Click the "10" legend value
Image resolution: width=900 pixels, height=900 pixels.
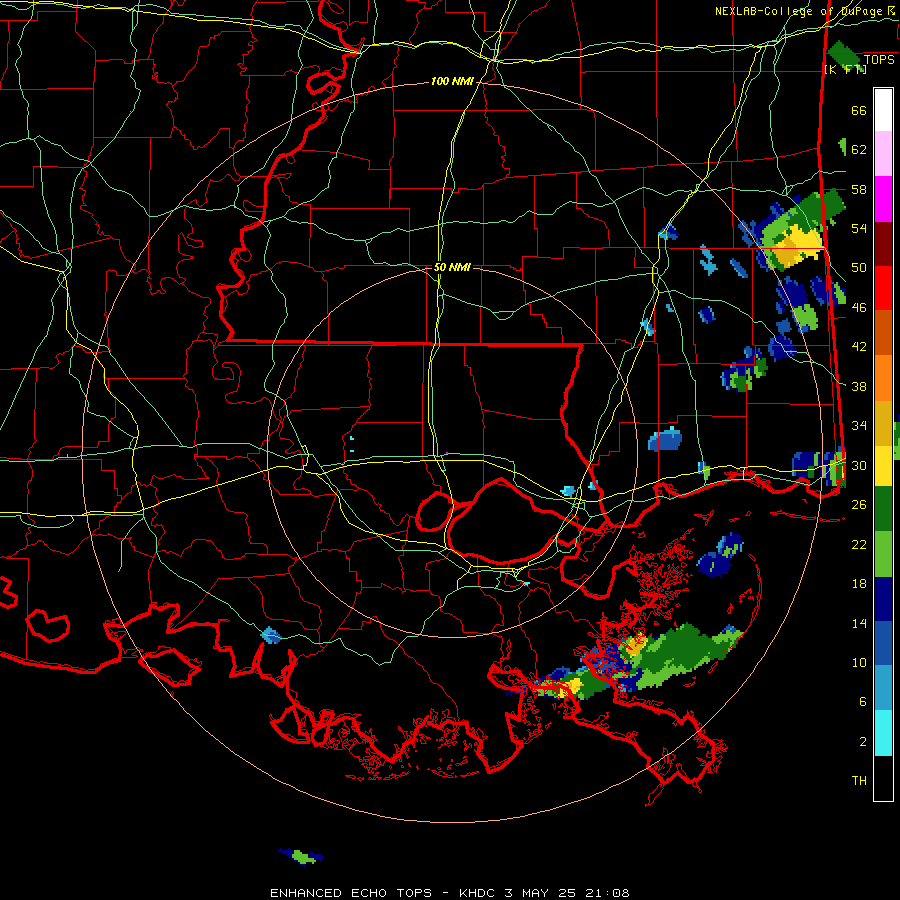pos(859,662)
